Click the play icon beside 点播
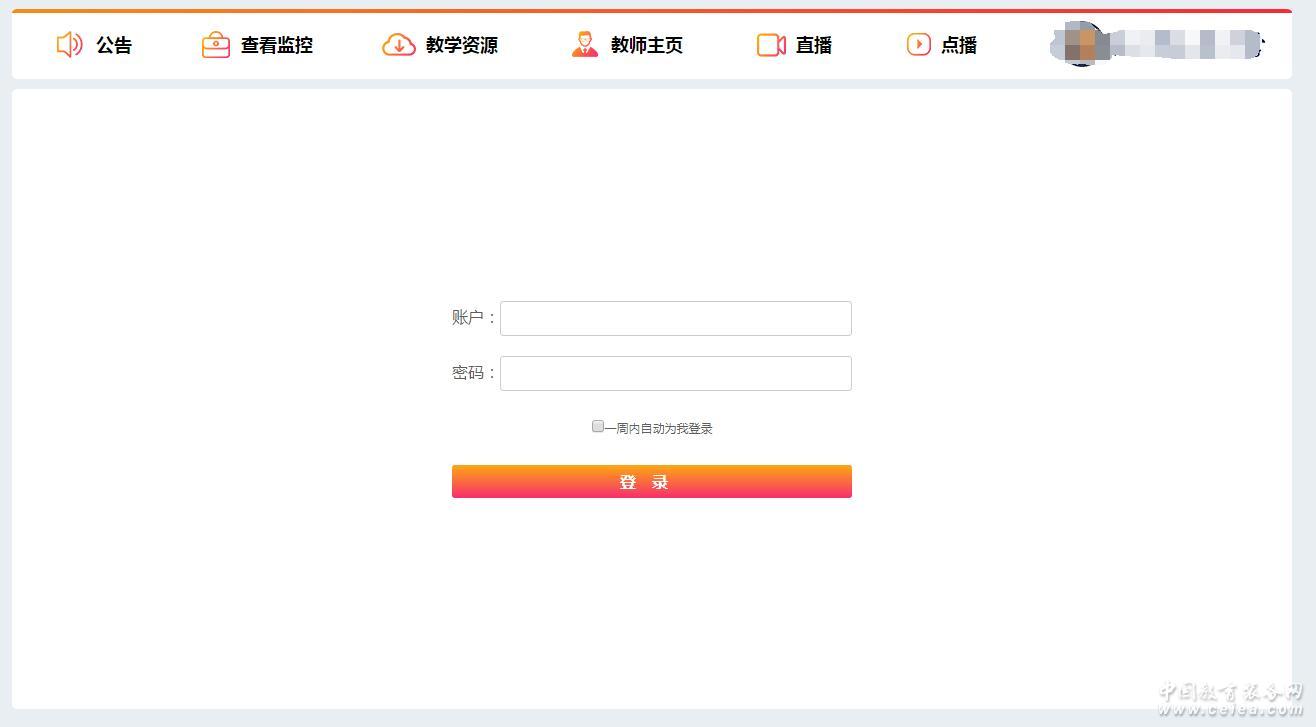This screenshot has width=1316, height=727. point(918,45)
